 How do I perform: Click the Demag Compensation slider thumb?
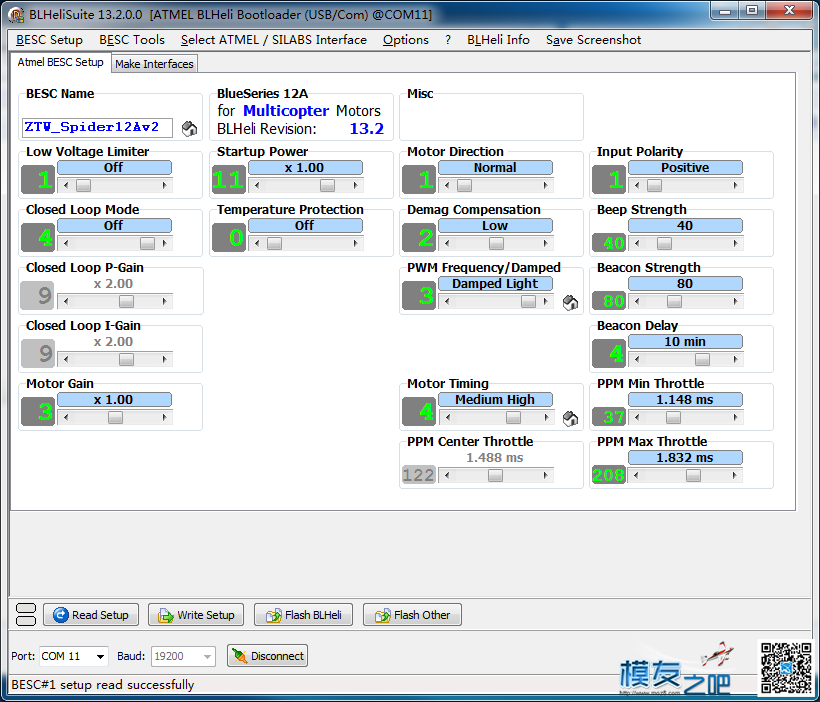(496, 243)
